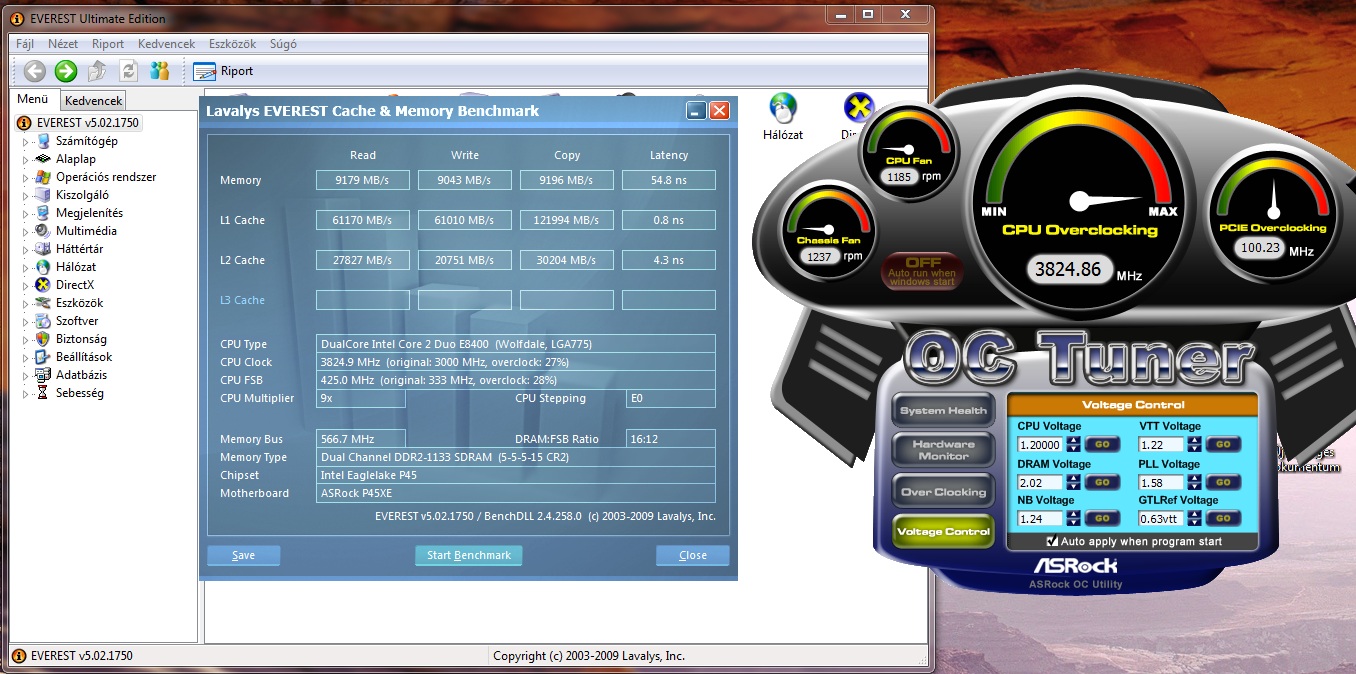Click GO next to DRAM Voltage
This screenshot has width=1356, height=674.
1101,482
